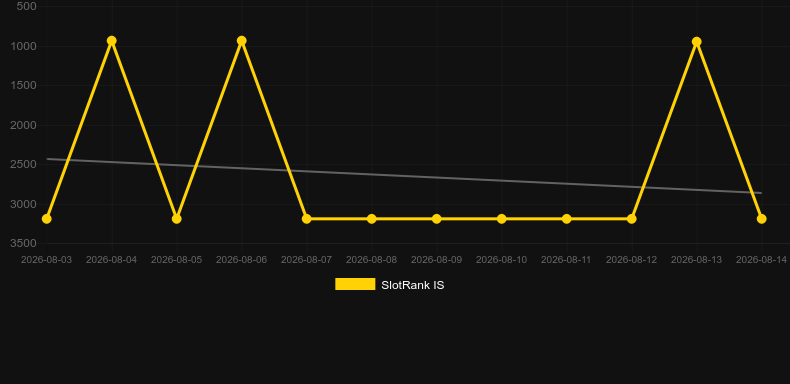Select the data point for 2026-08-10
Screen dimensions: 790x384
click(x=502, y=219)
